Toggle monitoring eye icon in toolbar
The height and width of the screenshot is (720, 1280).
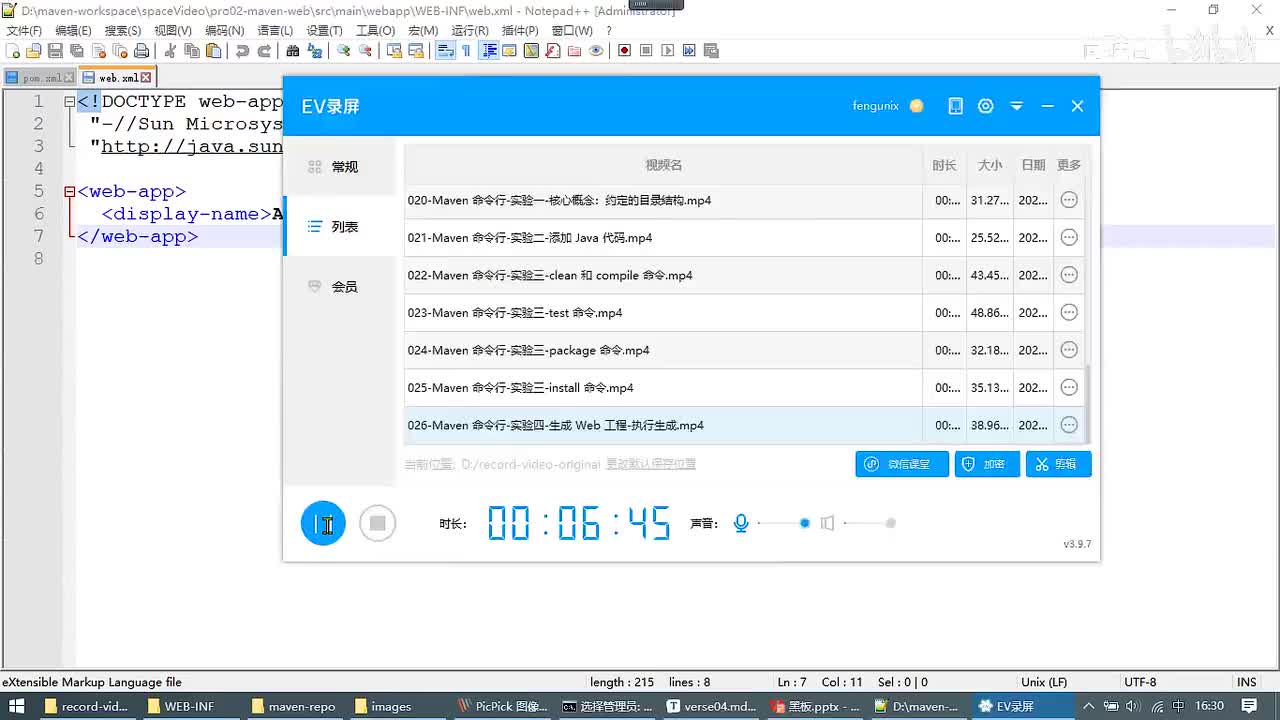pyautogui.click(x=596, y=51)
